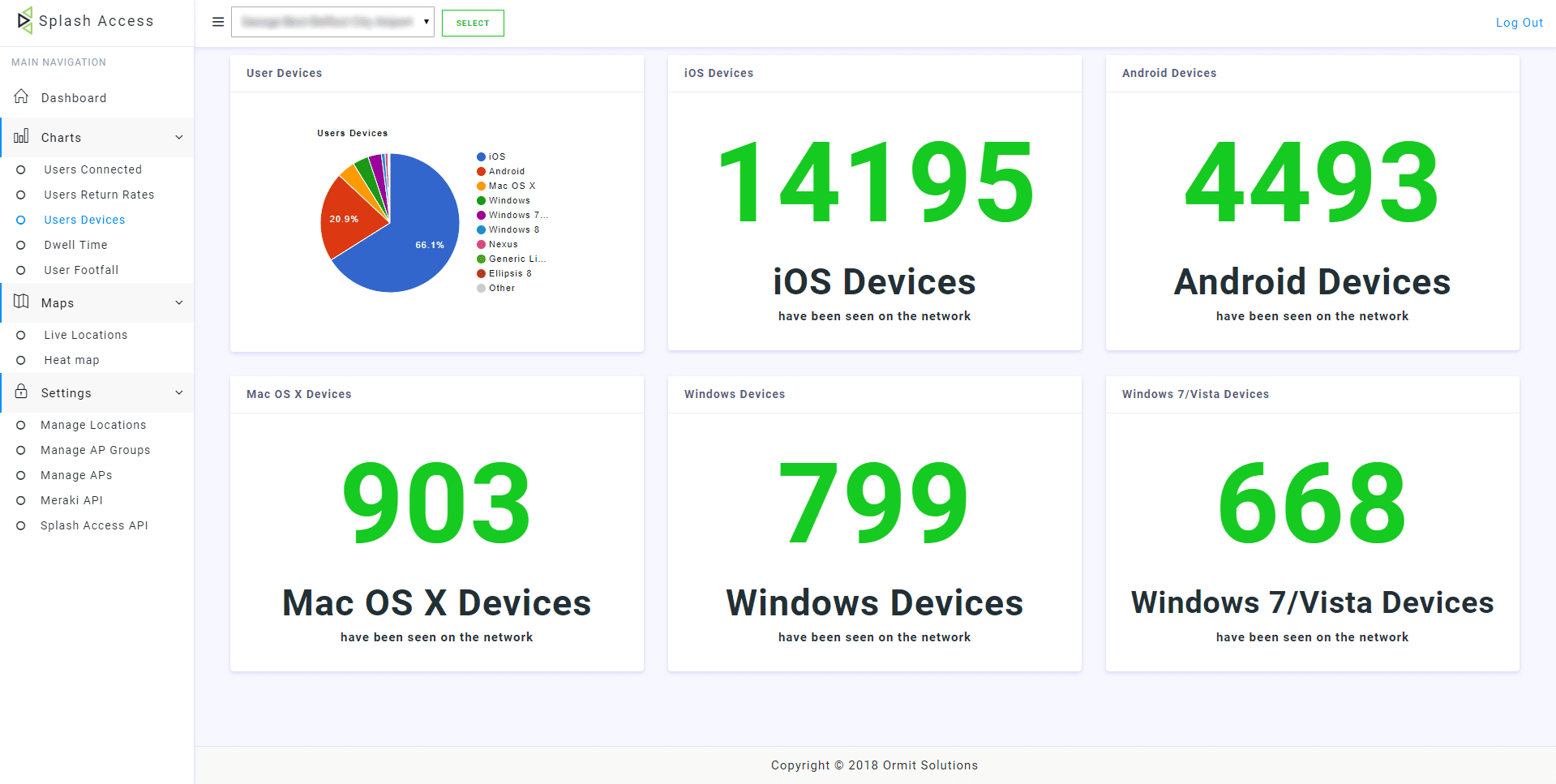Click the circle icon beside Meraki API
The height and width of the screenshot is (784, 1556).
(21, 500)
